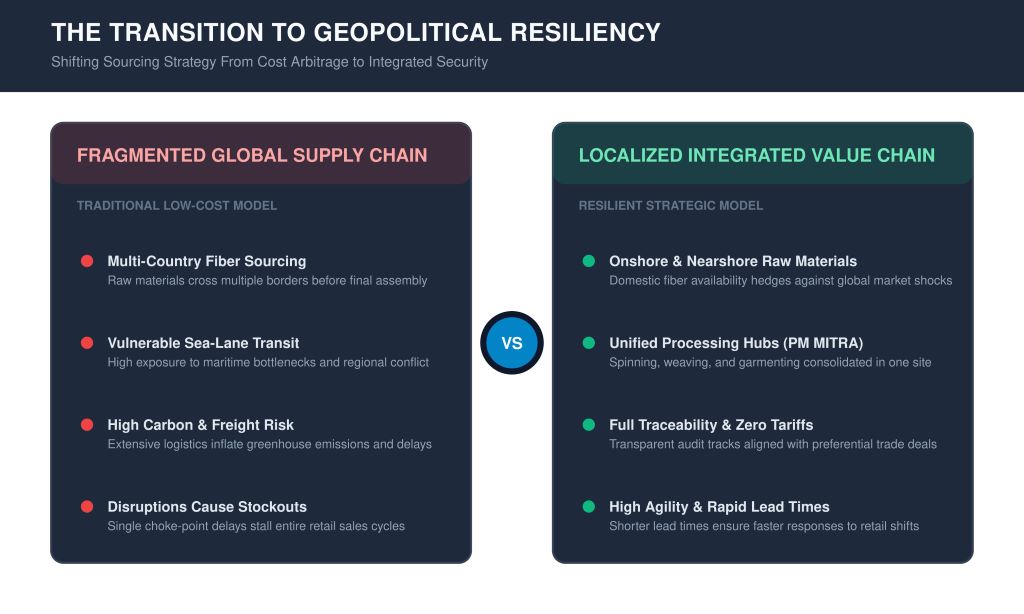Screen dimensions: 1024x614
Task: Click red bullet beside Disruptions Cause Stockouts
Action: coord(87,506)
